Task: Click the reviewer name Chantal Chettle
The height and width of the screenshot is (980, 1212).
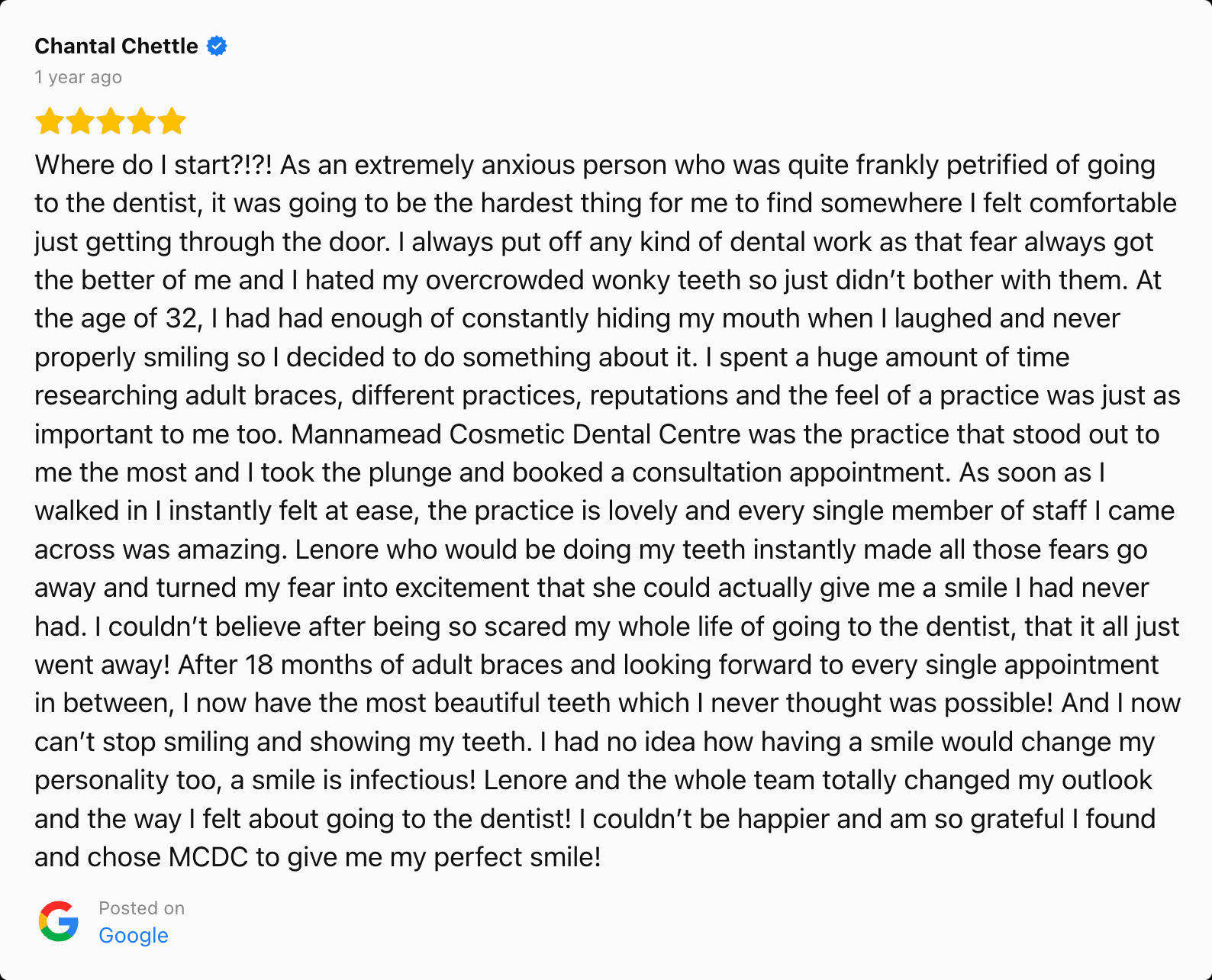Action: 116,47
